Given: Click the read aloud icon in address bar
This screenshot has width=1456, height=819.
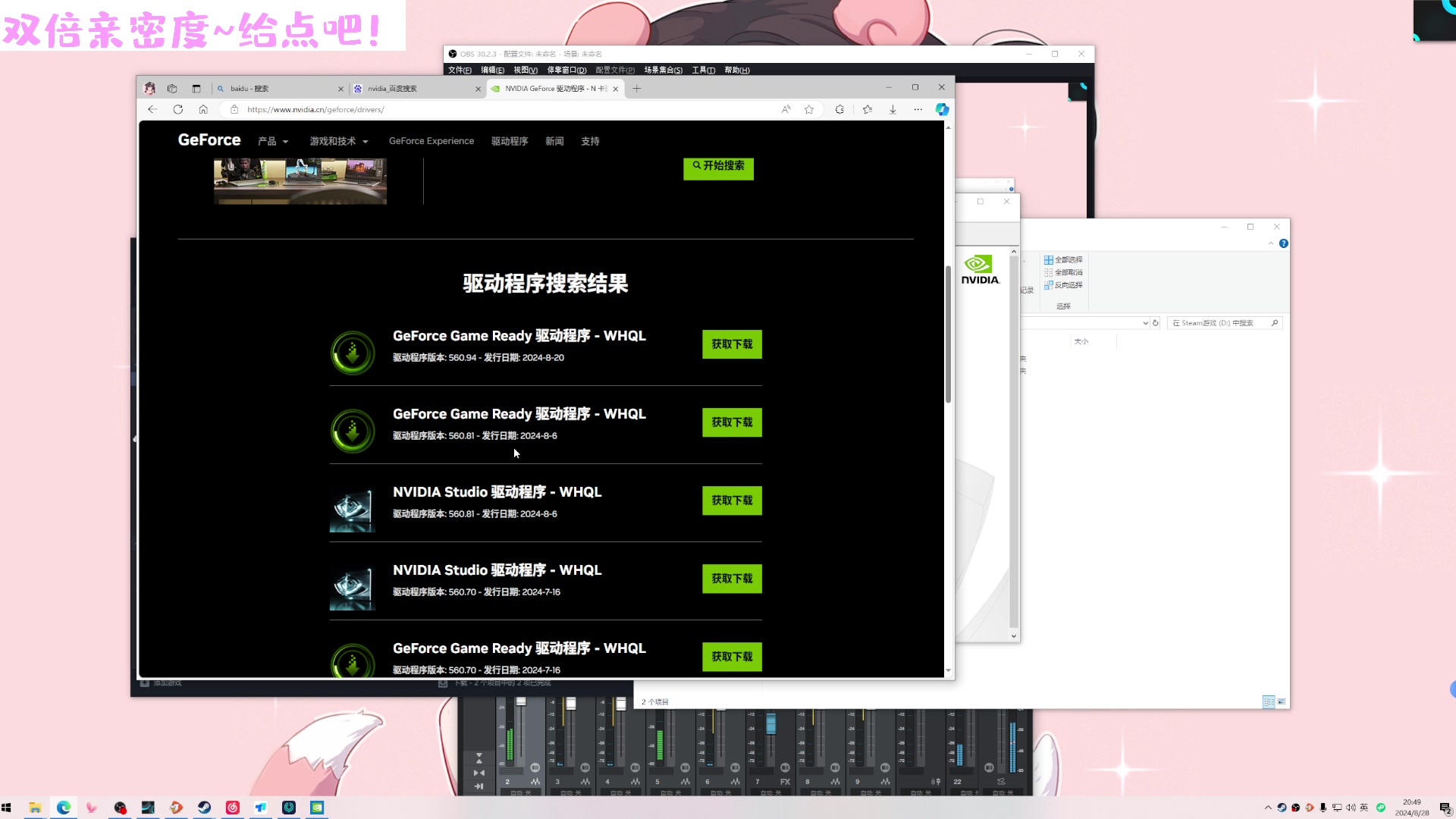Looking at the screenshot, I should (x=786, y=109).
